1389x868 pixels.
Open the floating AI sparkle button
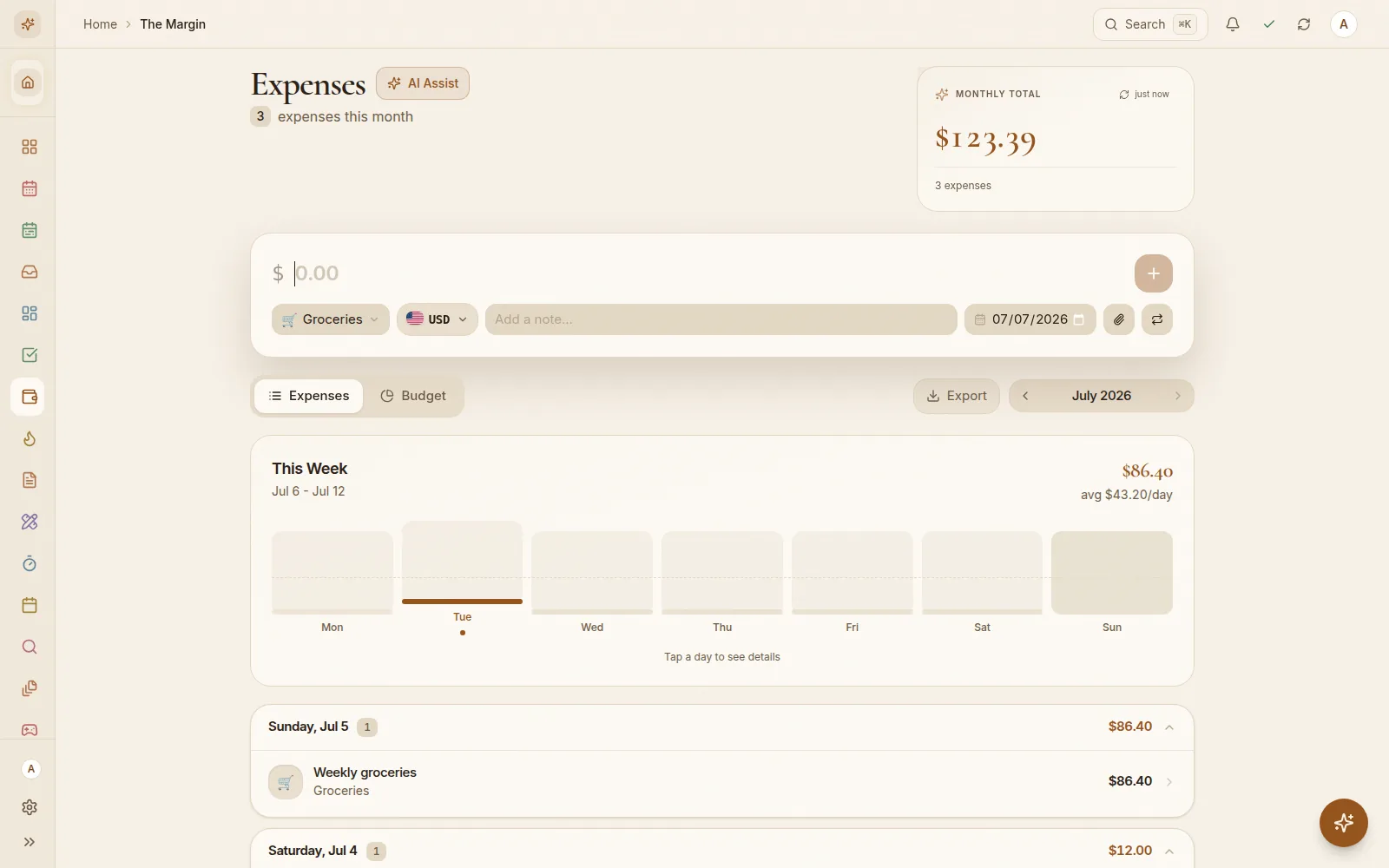(1344, 823)
